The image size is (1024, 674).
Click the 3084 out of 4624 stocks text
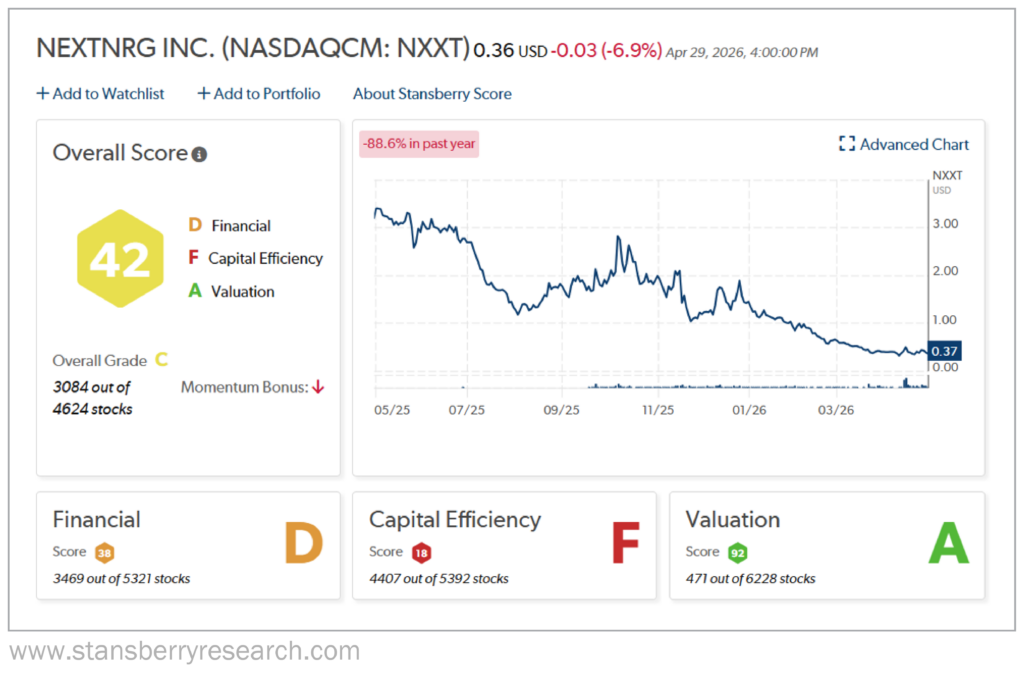(92, 398)
